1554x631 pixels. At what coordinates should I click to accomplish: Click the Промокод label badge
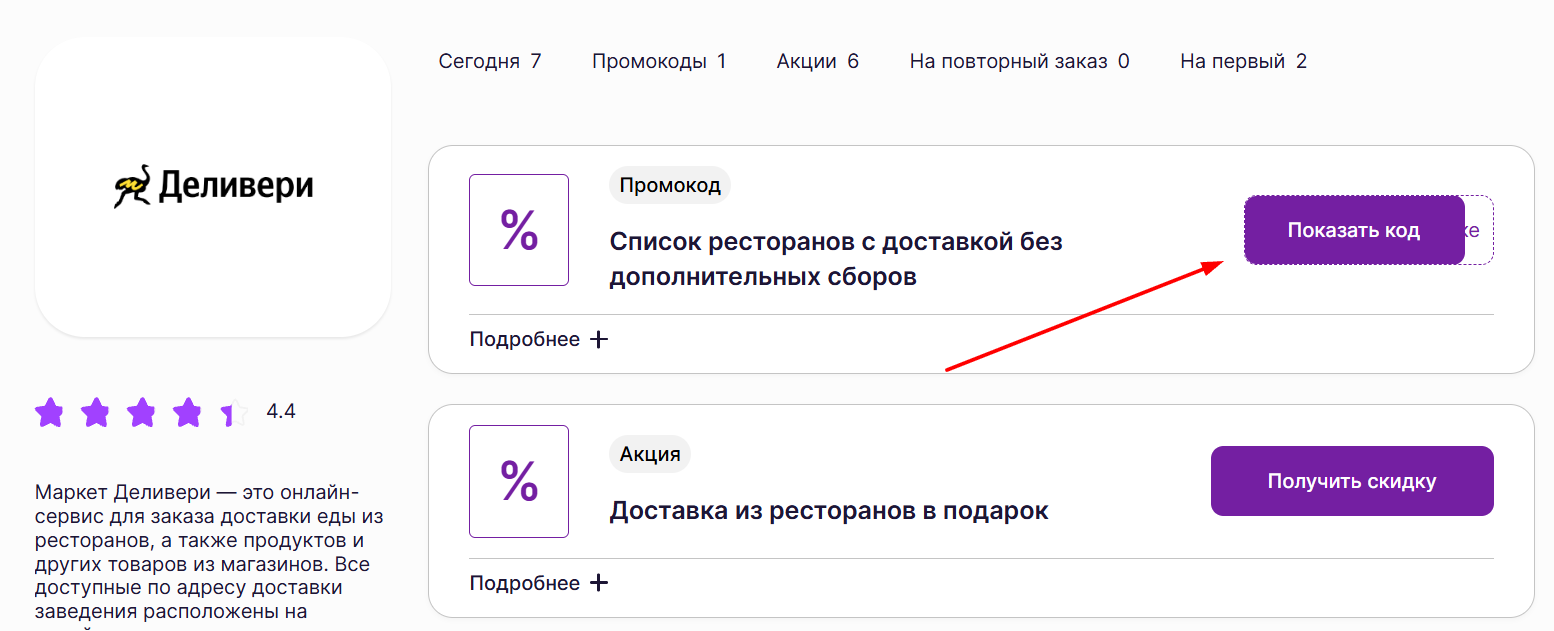(670, 185)
